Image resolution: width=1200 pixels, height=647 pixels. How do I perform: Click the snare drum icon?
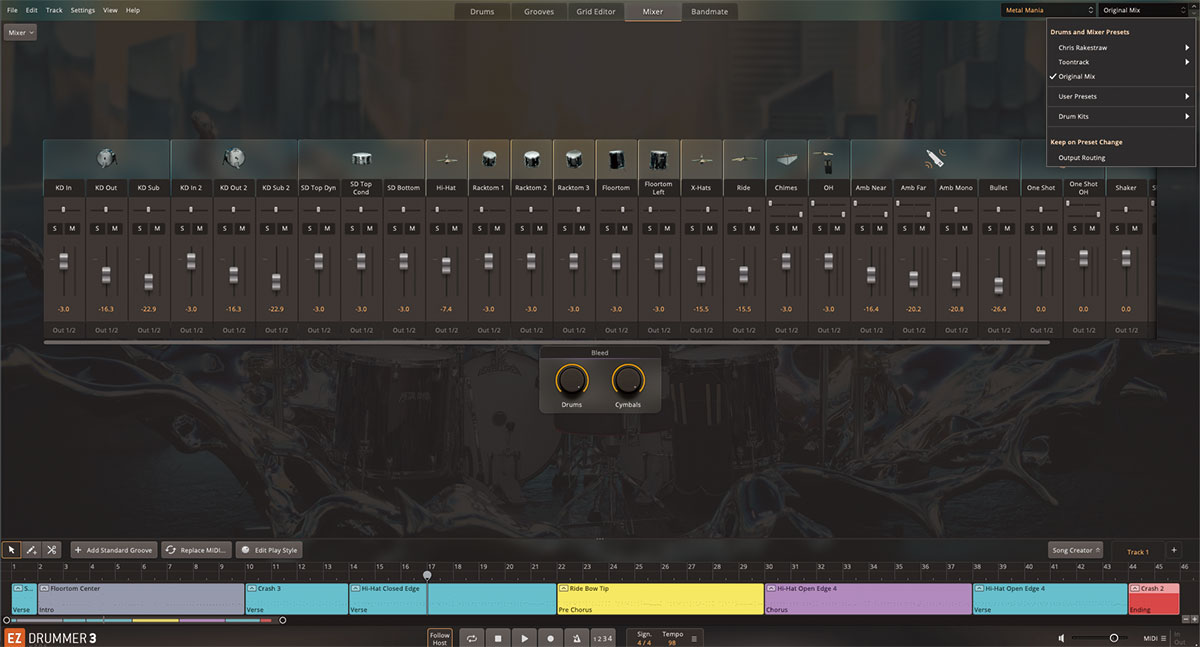pos(361,158)
